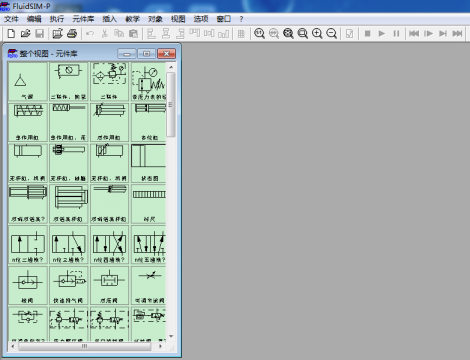The width and height of the screenshot is (470, 360).
Task: Open the 元件库 menu
Action: coord(83,19)
